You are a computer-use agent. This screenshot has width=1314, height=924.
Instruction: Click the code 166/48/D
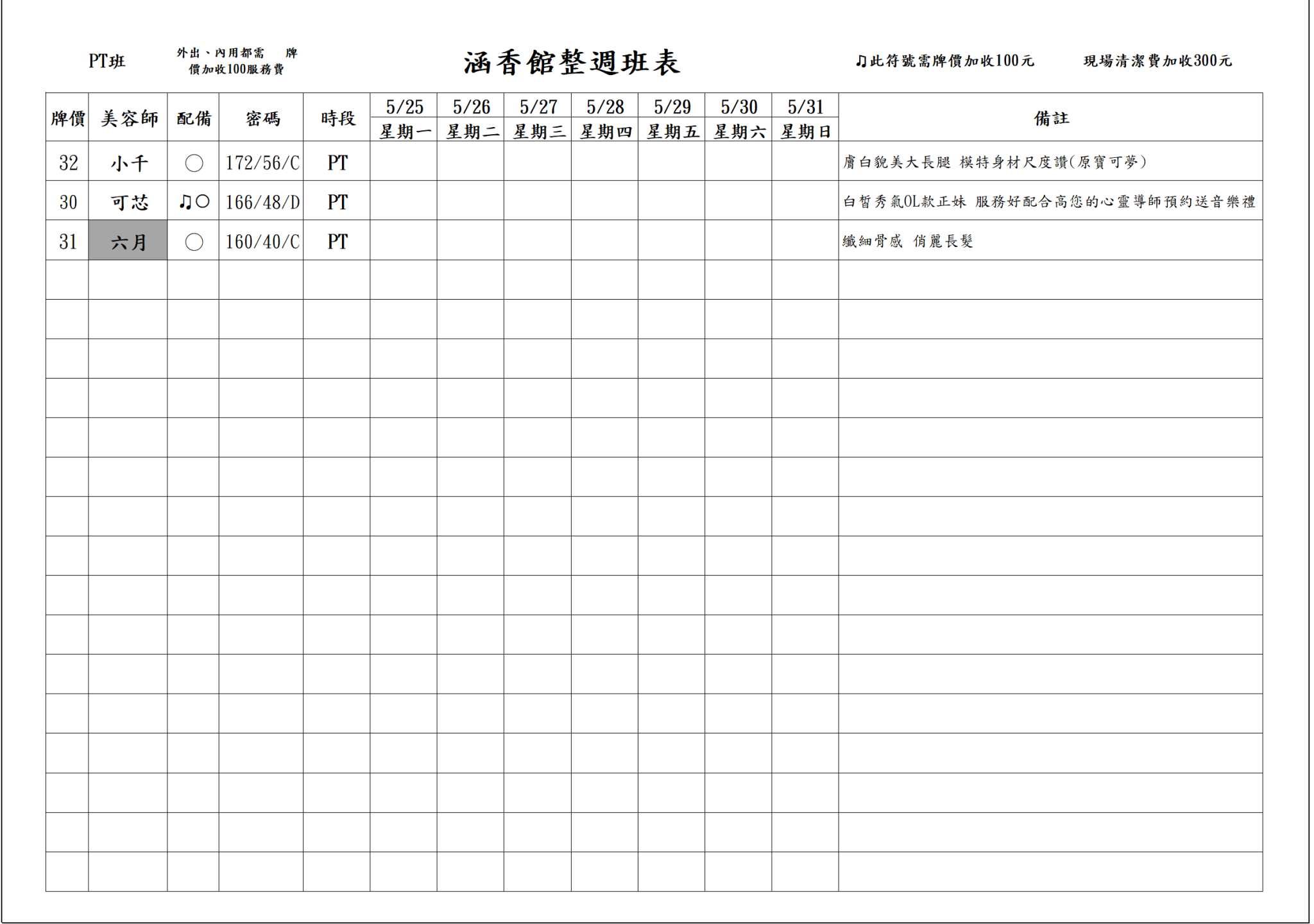(262, 201)
